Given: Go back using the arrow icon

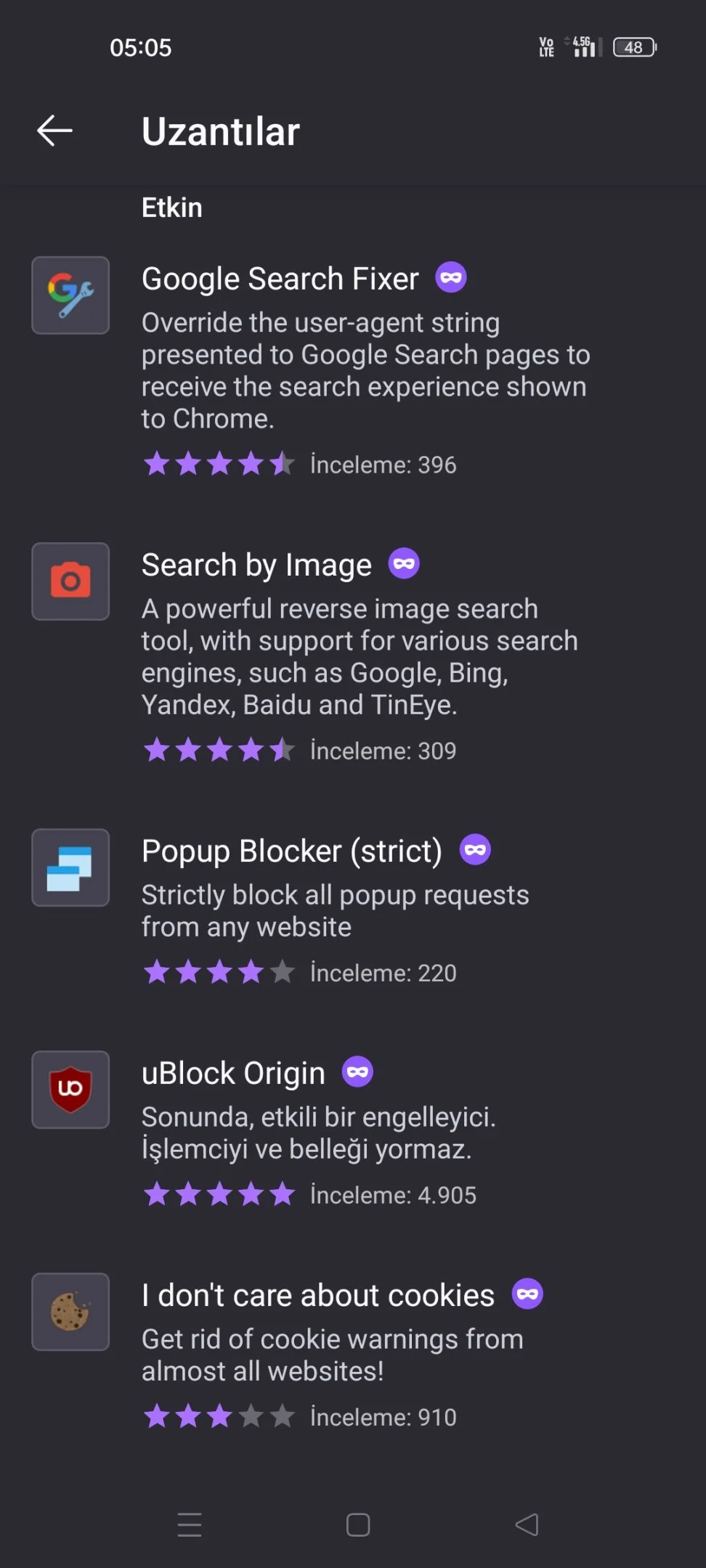Looking at the screenshot, I should 54,131.
